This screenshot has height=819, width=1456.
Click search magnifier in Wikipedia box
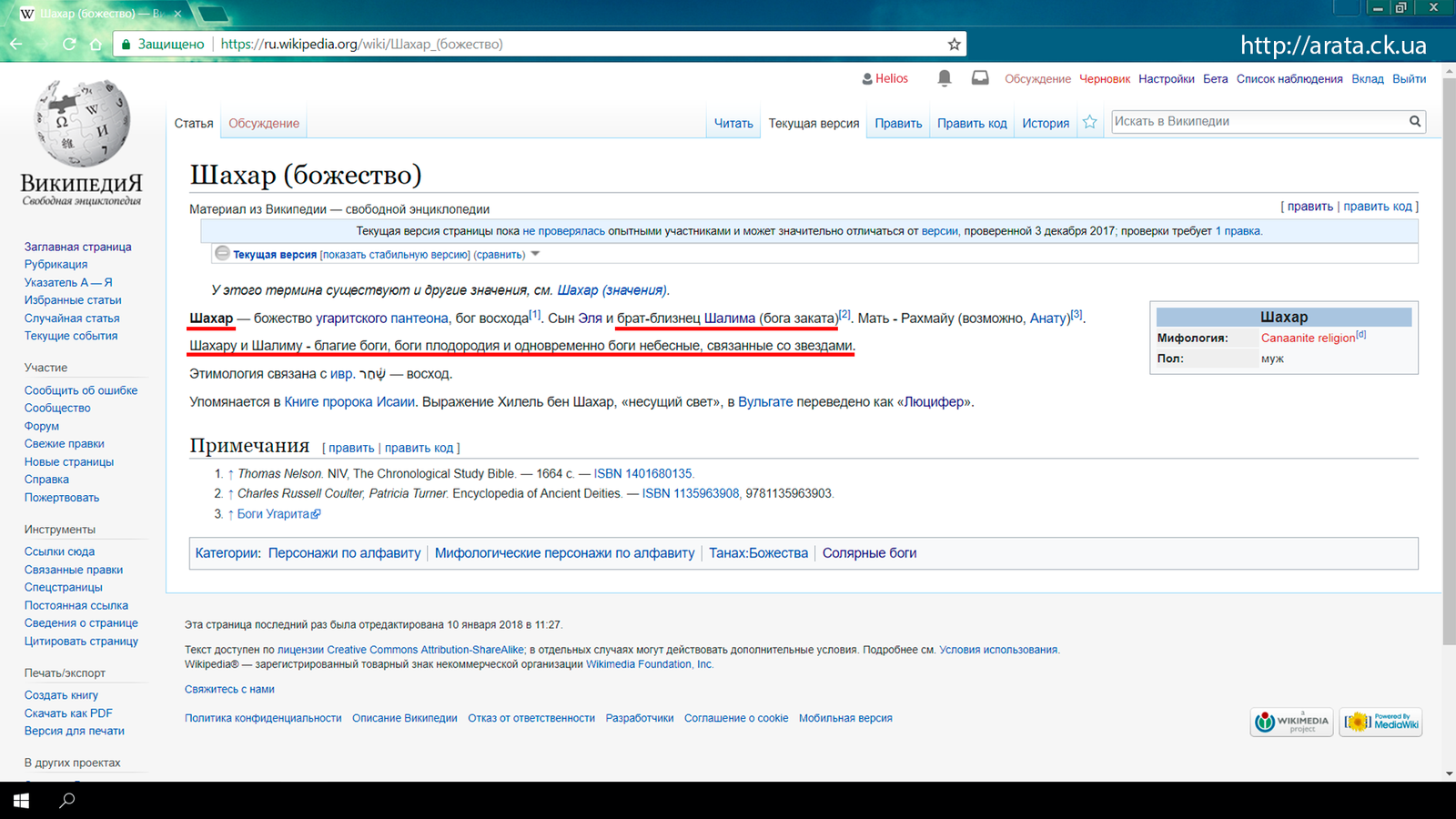coord(1415,121)
